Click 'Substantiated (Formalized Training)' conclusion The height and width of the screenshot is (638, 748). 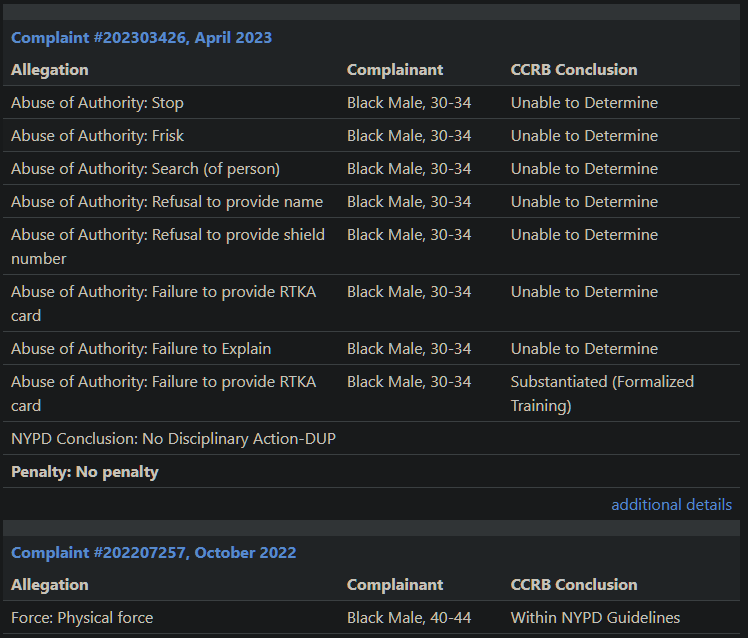(602, 393)
